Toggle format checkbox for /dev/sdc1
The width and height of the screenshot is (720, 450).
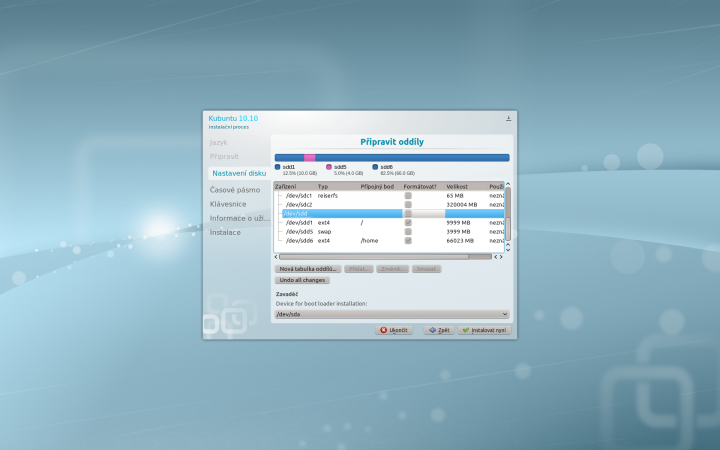pos(408,196)
